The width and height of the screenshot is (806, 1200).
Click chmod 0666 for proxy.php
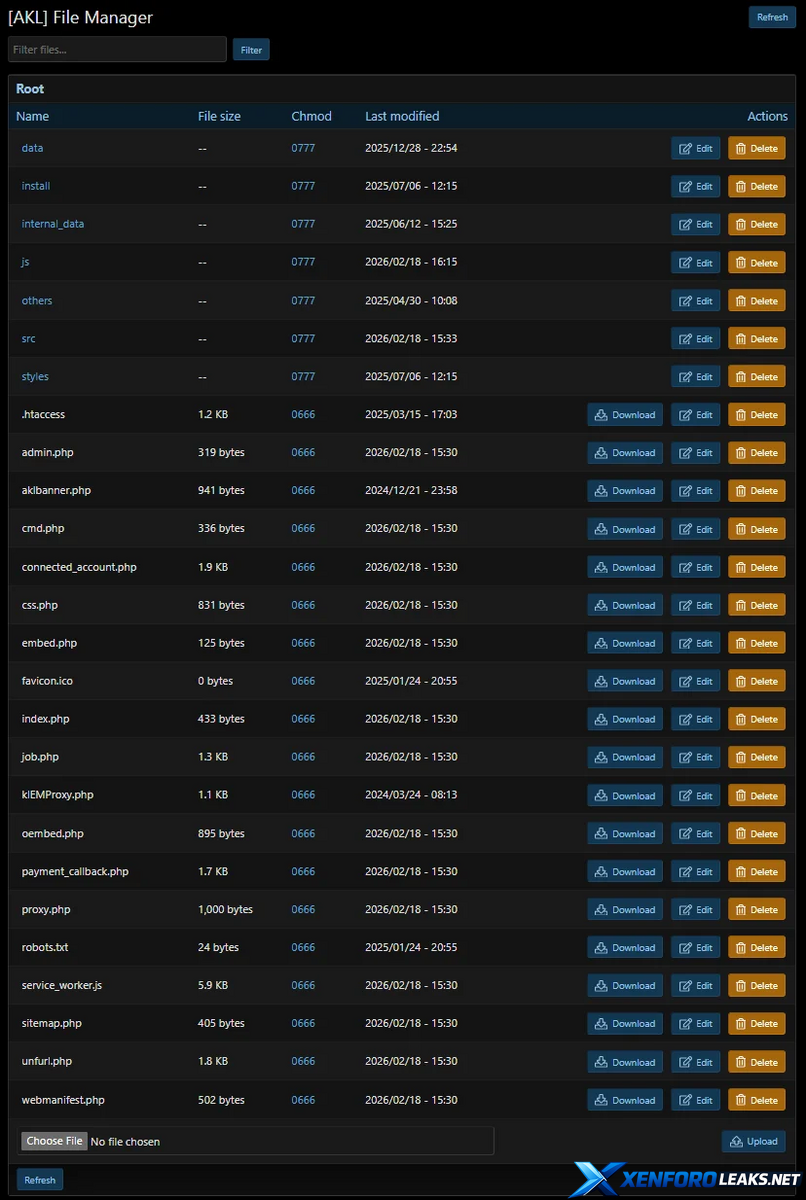click(x=303, y=909)
